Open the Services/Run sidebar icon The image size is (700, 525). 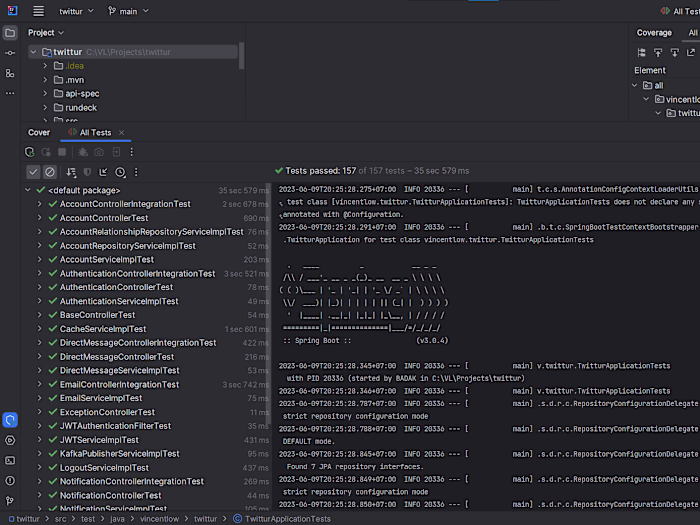click(10, 441)
